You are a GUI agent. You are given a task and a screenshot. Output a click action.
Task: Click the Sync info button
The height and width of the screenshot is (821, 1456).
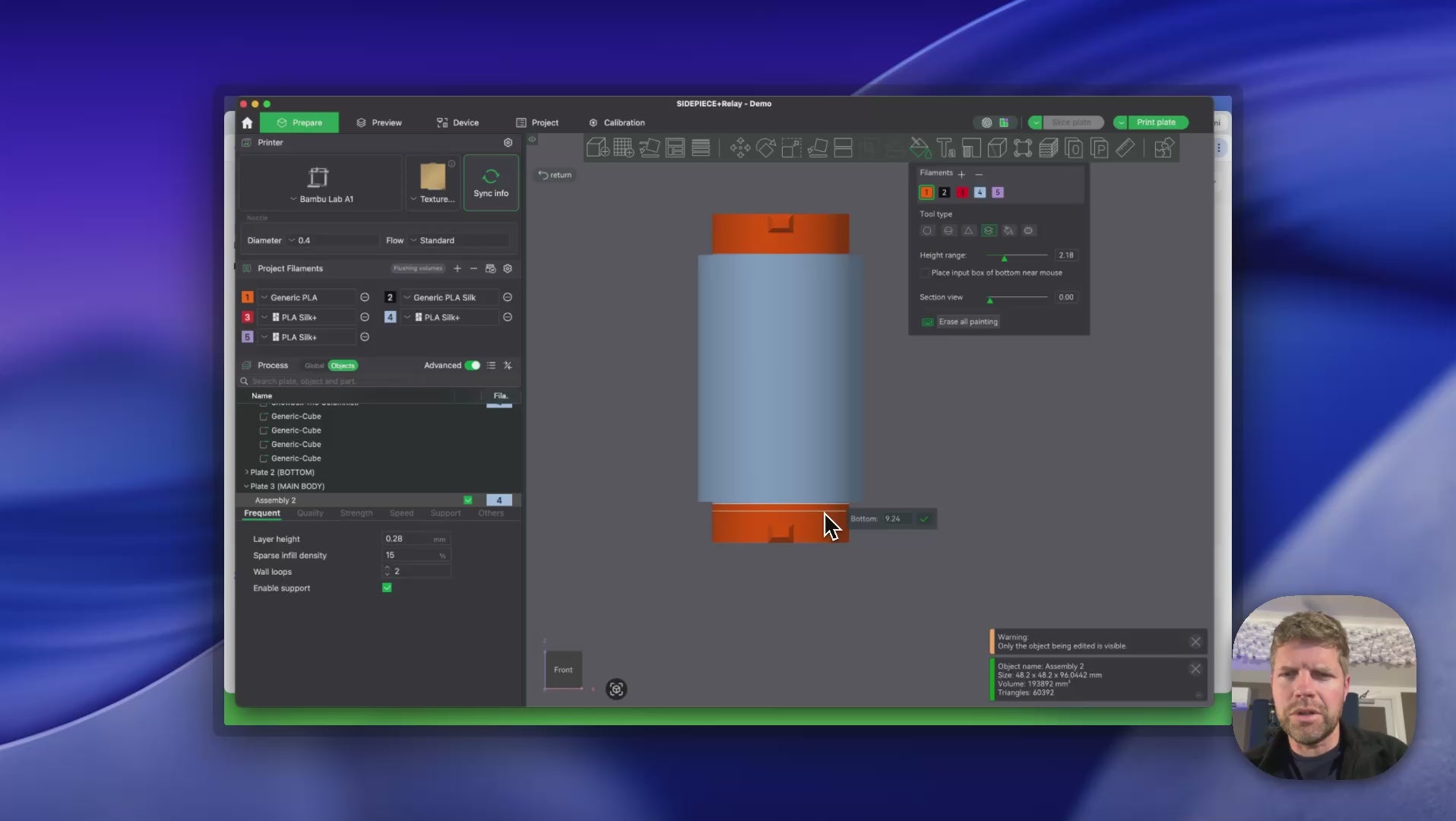(491, 183)
